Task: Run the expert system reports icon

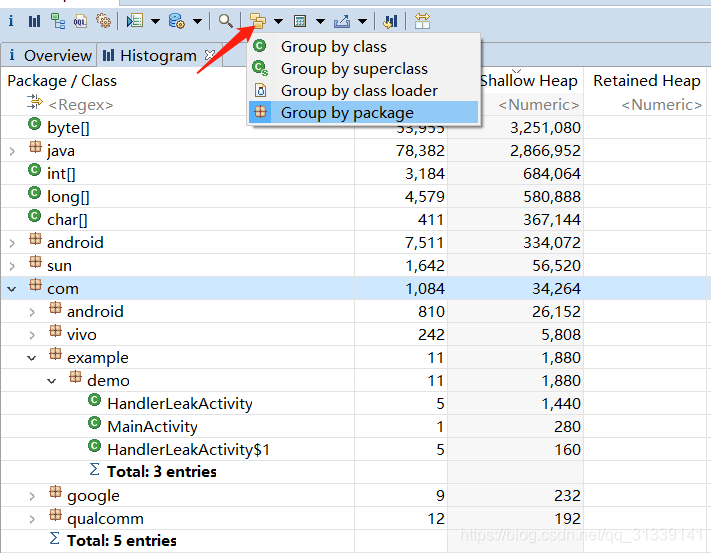Action: 135,21
